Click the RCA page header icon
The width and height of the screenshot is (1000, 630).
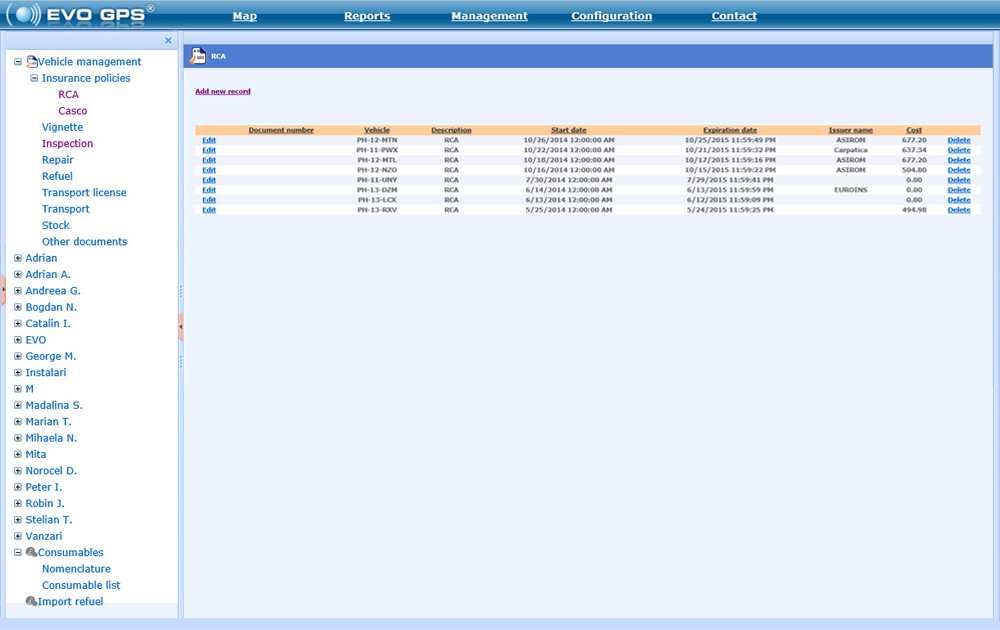point(198,57)
